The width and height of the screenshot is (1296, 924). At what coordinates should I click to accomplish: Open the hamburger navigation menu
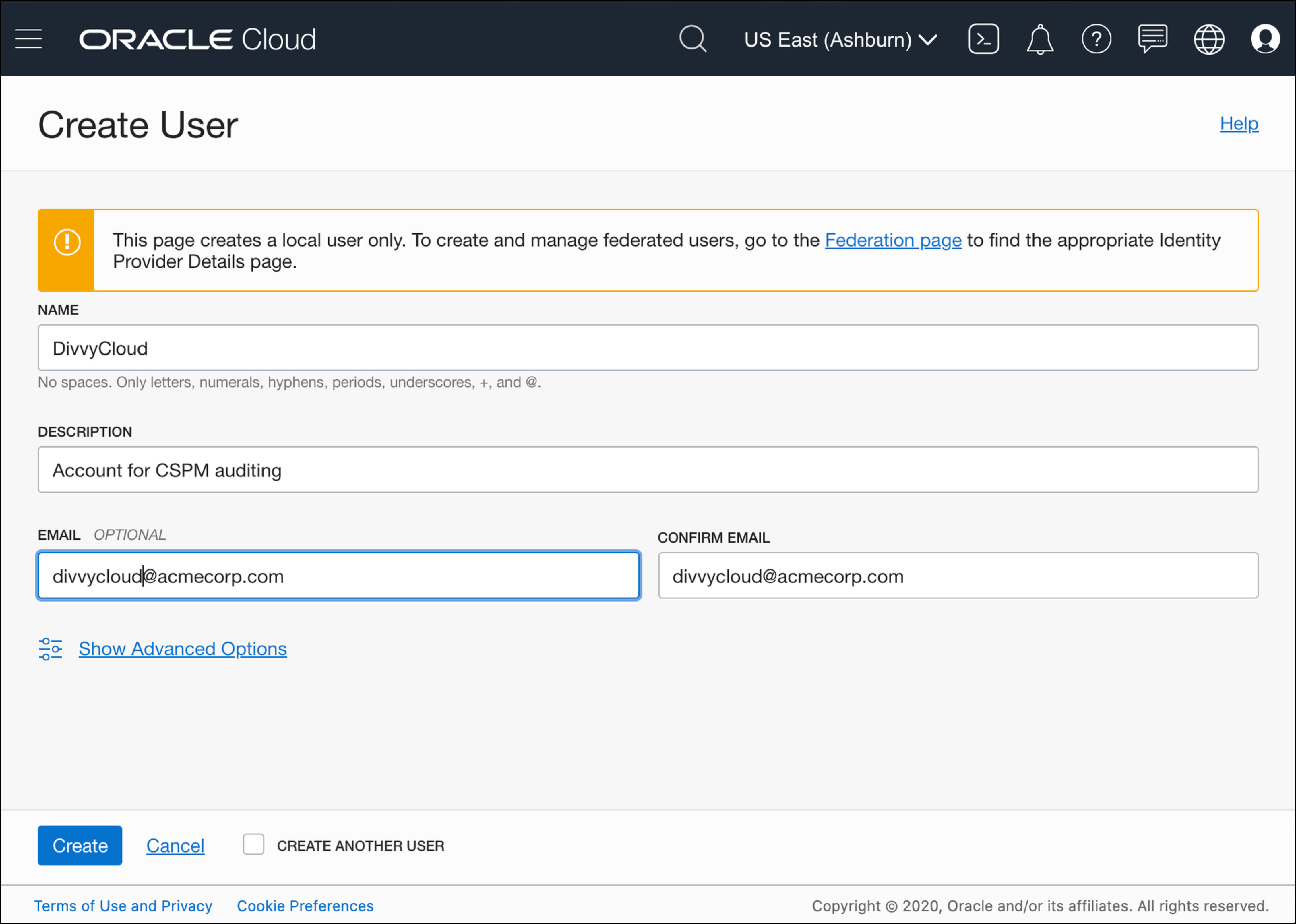pyautogui.click(x=28, y=39)
